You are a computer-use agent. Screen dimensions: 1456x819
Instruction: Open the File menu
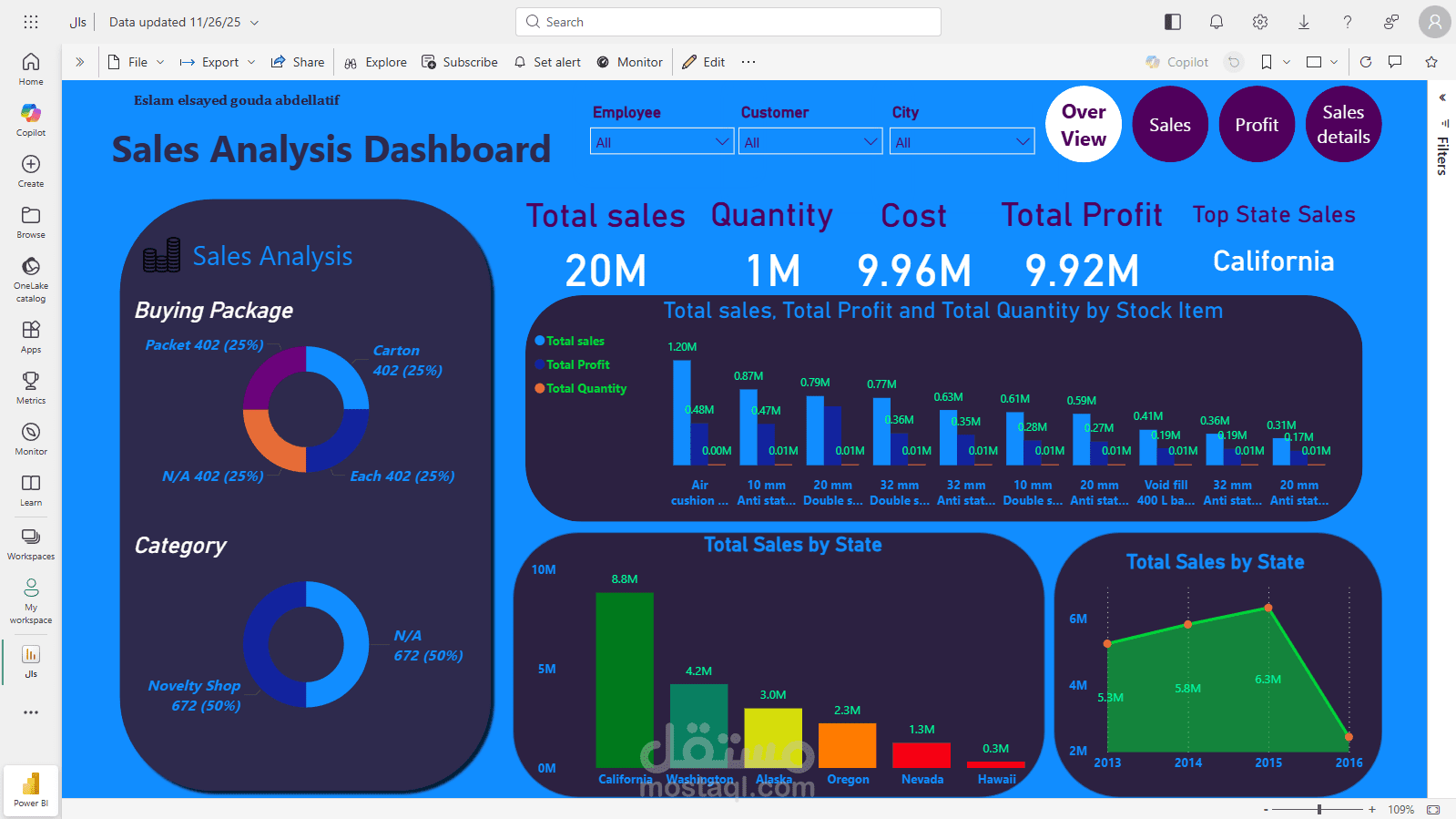pos(137,62)
